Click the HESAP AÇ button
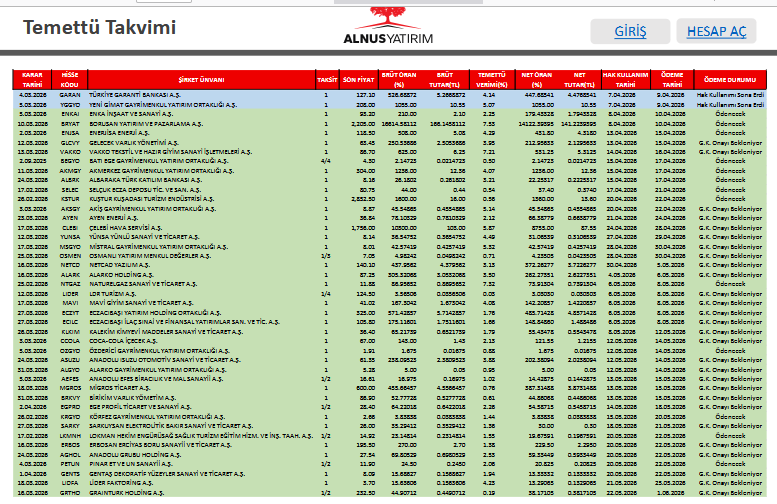Screen dimensions: 777x504 (x=716, y=32)
